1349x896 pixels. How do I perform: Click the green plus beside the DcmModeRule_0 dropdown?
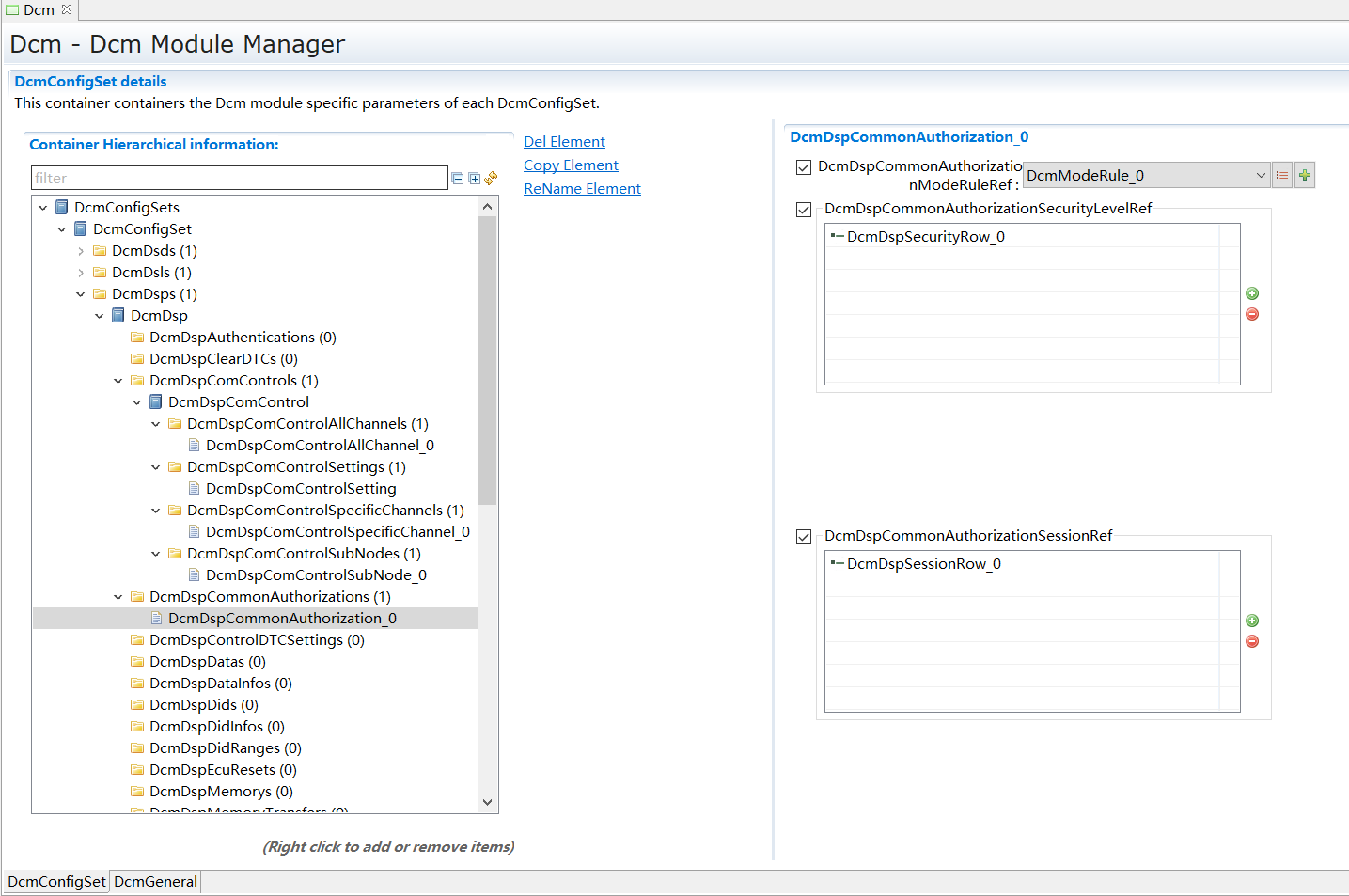1304,174
